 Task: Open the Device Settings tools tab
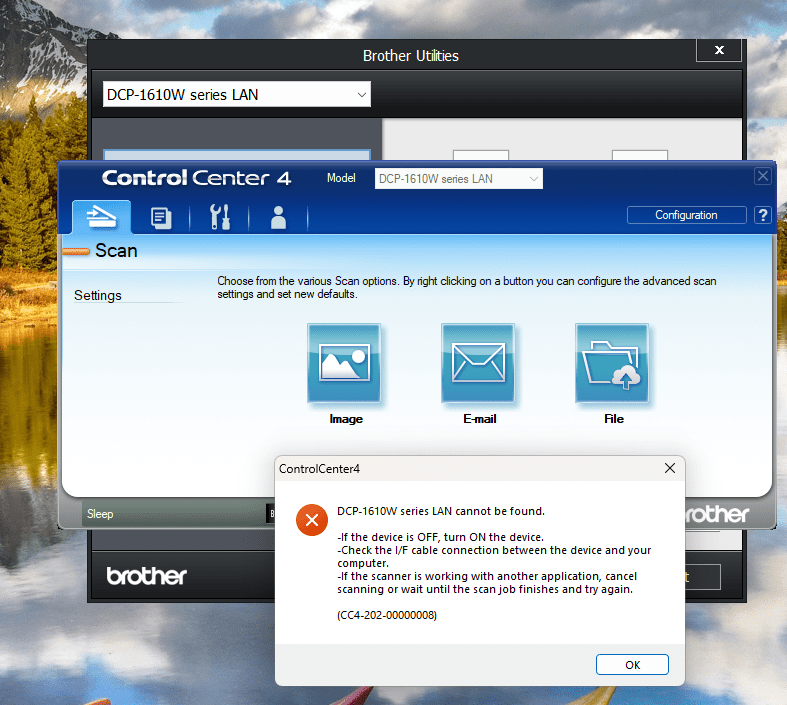pos(220,217)
